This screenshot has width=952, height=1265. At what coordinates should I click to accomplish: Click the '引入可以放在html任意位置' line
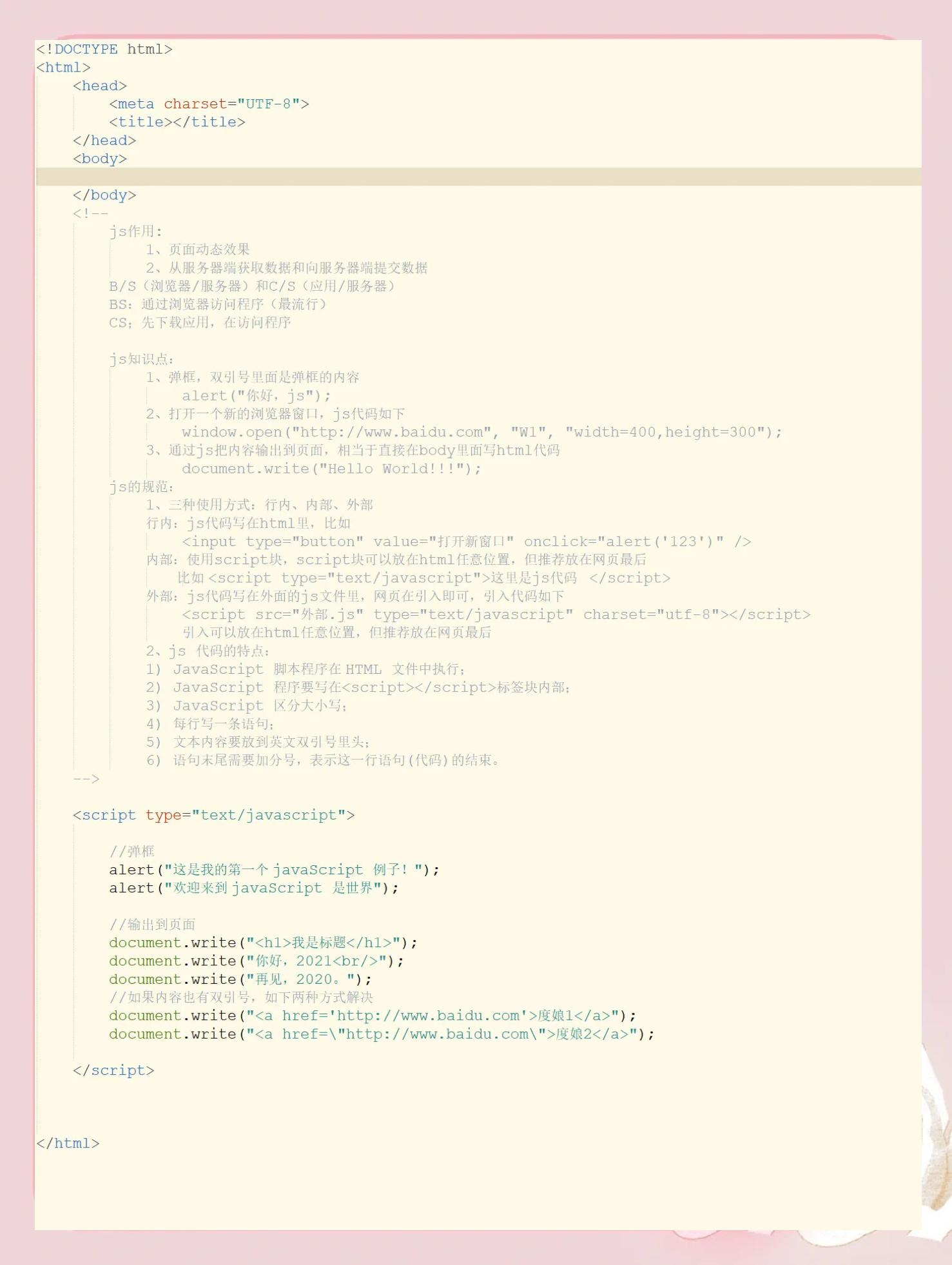[x=336, y=632]
